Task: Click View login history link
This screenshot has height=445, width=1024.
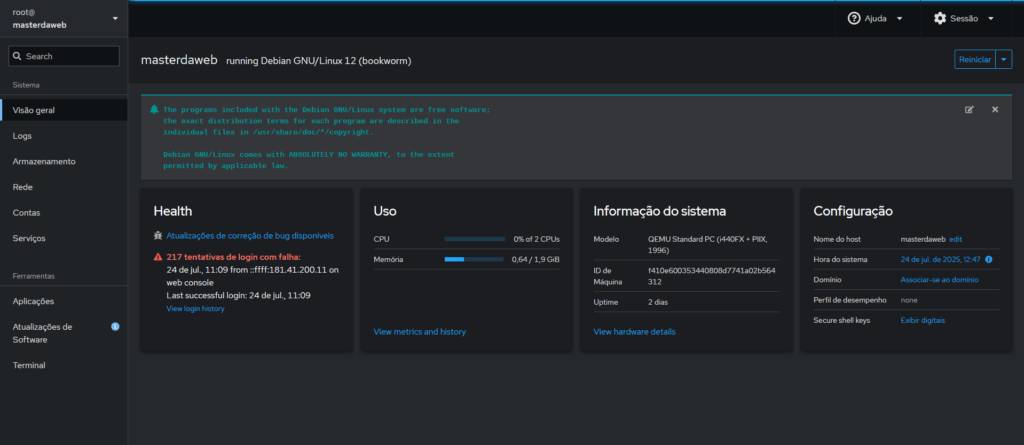Action: (x=195, y=308)
